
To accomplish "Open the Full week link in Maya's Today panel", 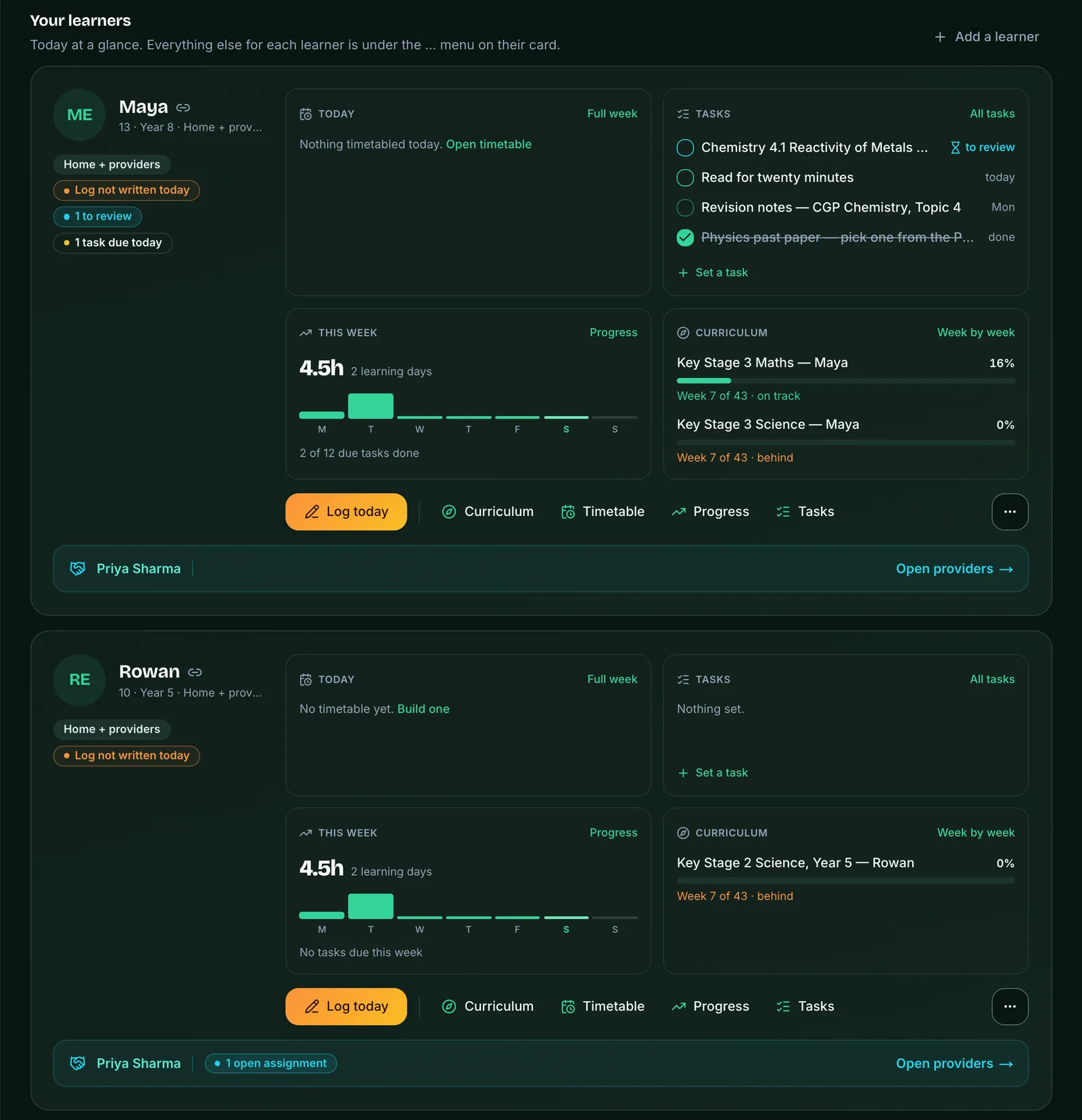I will (612, 114).
